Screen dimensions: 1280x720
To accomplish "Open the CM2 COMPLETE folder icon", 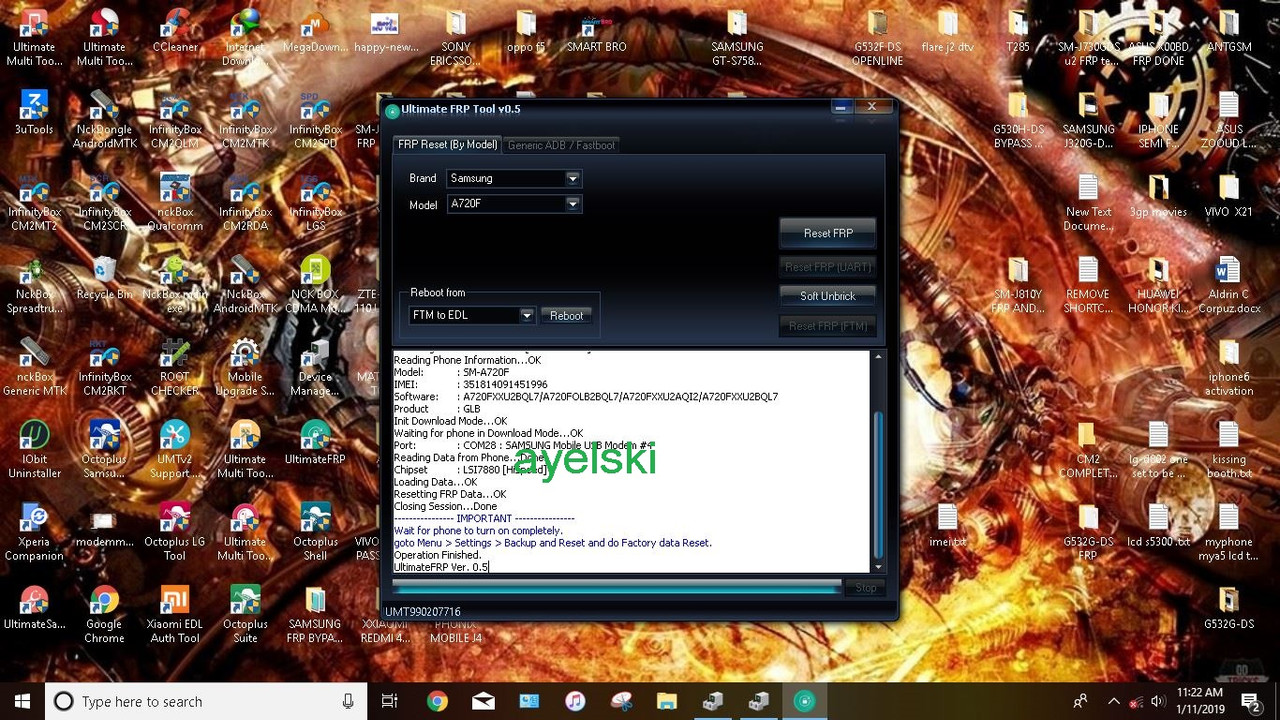I will click(1087, 450).
